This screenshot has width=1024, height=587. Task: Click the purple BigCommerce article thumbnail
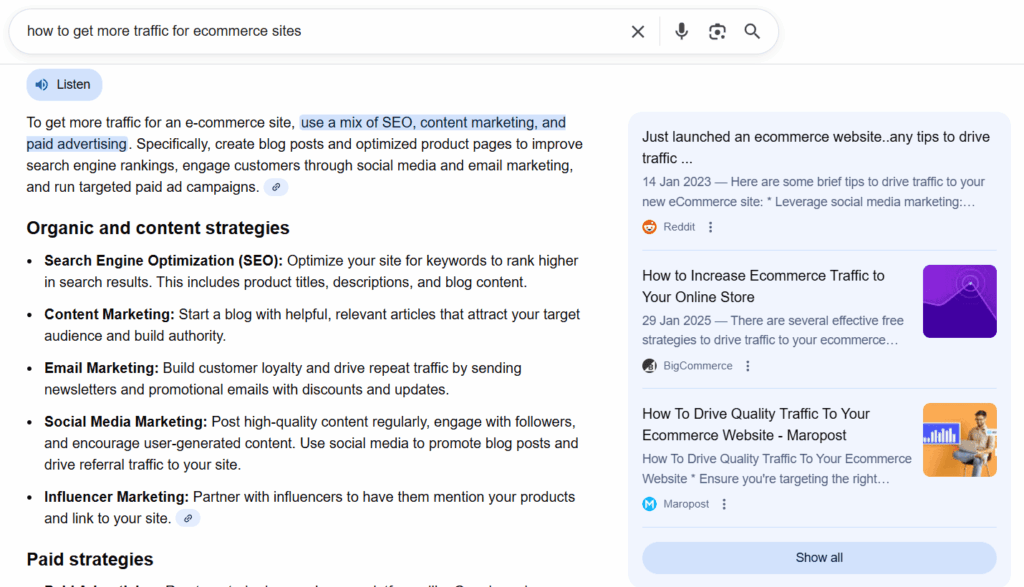(x=959, y=301)
